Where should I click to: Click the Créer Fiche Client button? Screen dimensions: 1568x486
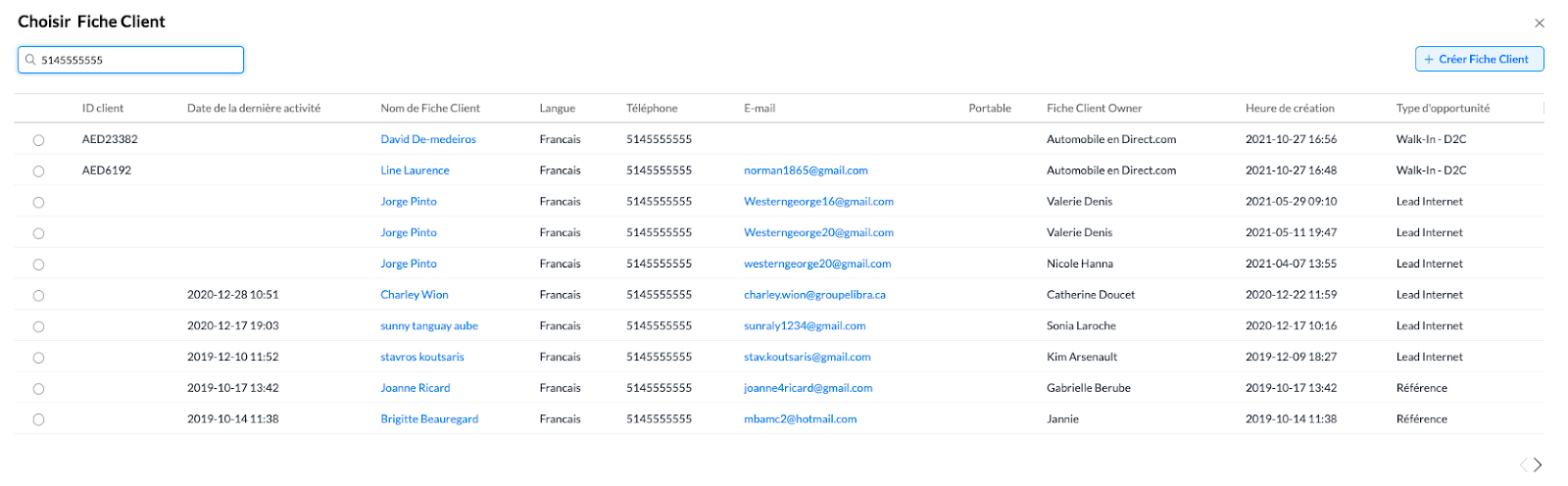pyautogui.click(x=1479, y=59)
